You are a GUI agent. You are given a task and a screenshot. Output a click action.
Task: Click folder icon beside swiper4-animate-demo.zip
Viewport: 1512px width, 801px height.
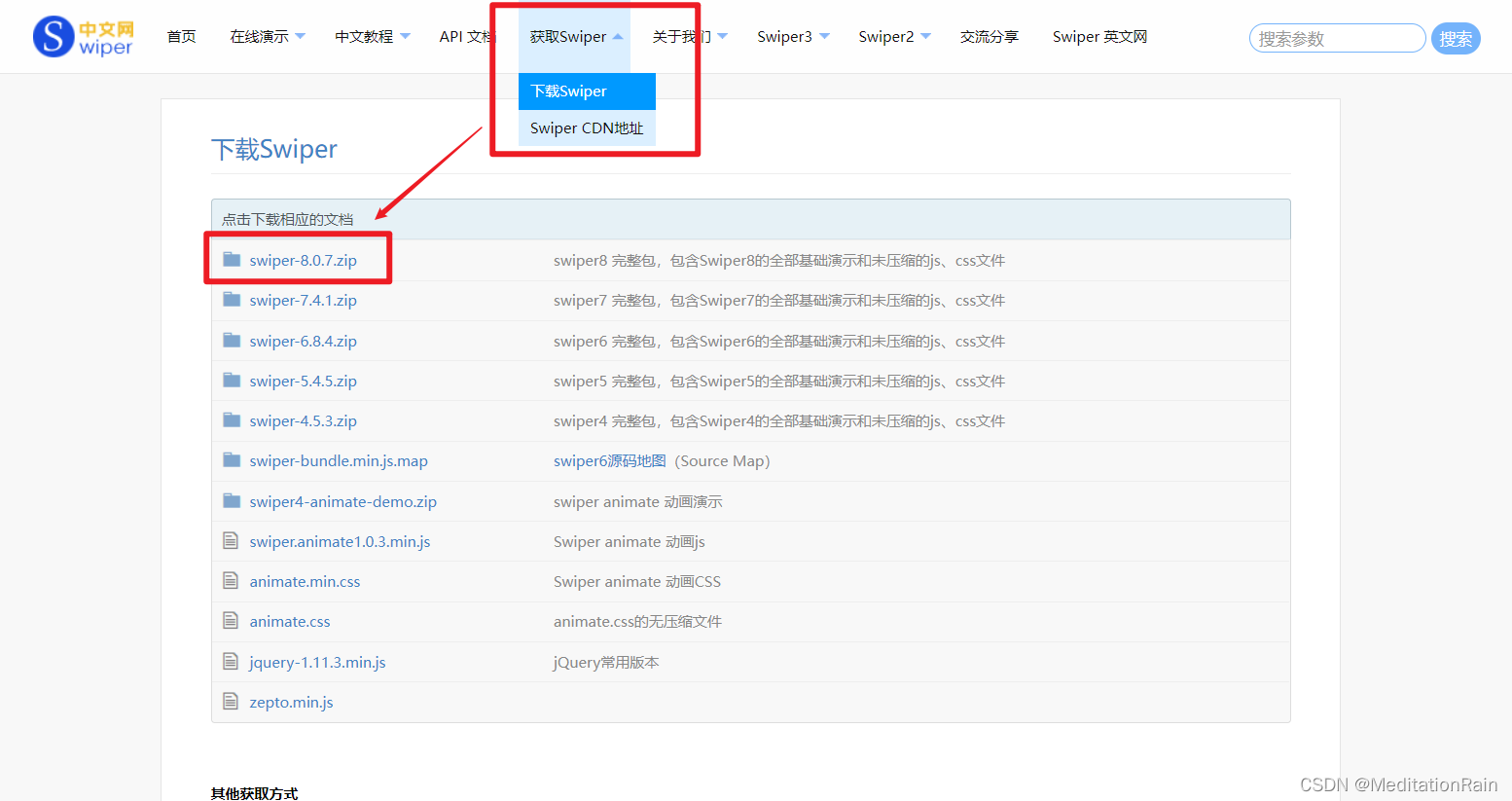coord(232,501)
